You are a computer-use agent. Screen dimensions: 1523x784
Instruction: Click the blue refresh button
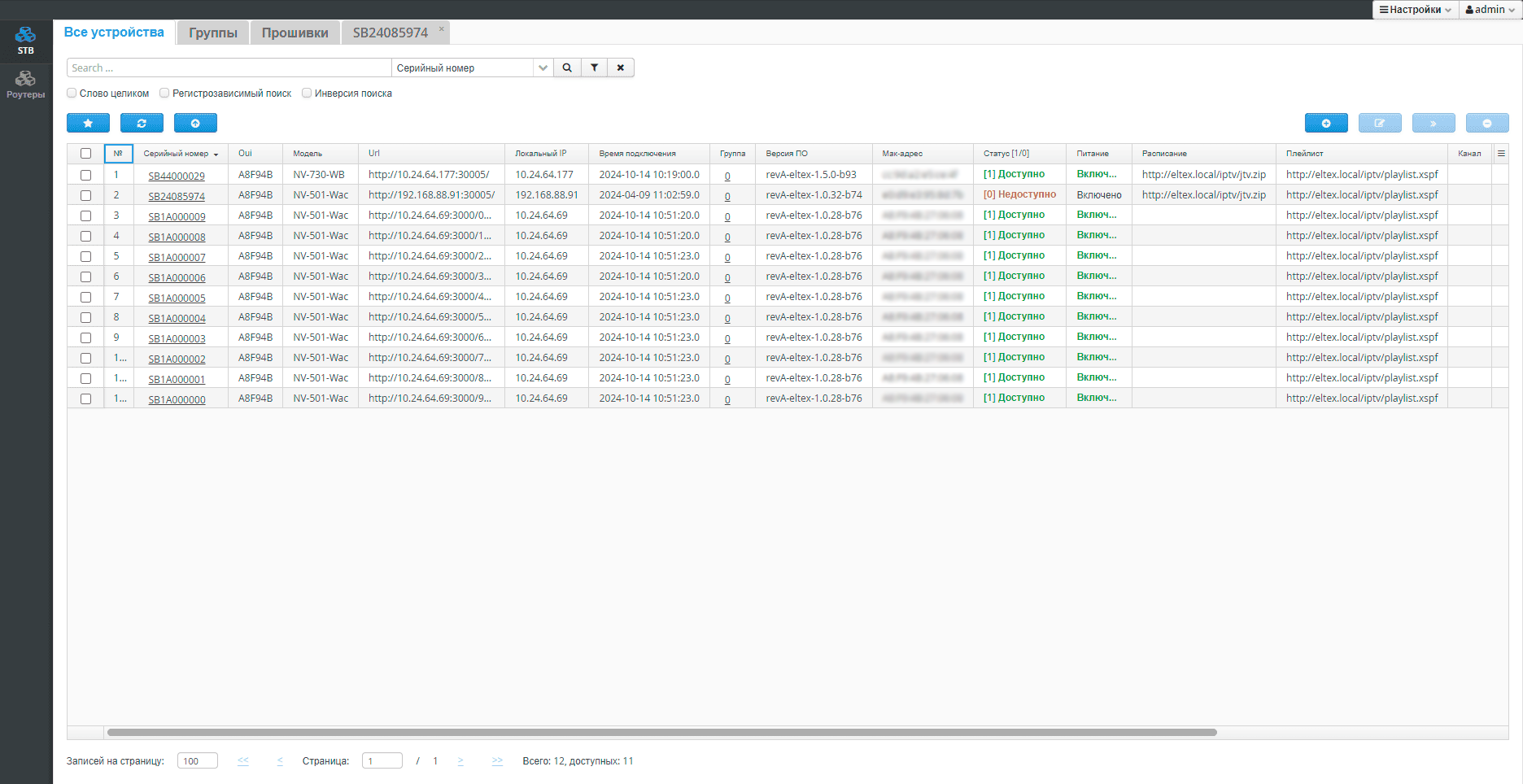(142, 123)
